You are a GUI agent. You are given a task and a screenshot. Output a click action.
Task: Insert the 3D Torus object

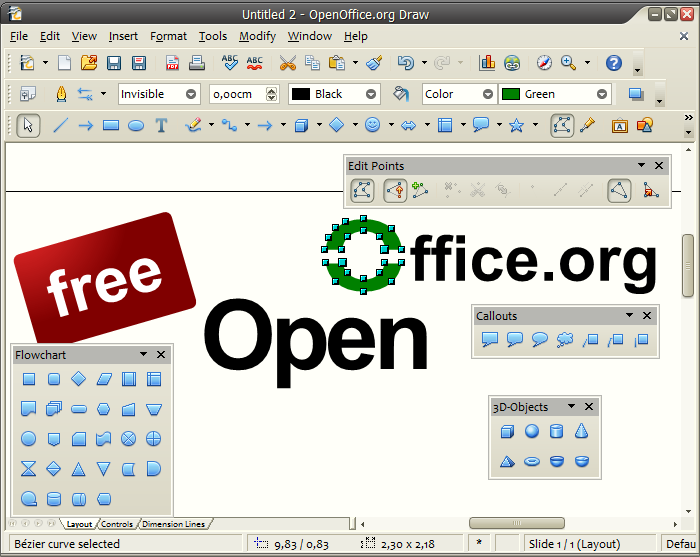click(532, 461)
